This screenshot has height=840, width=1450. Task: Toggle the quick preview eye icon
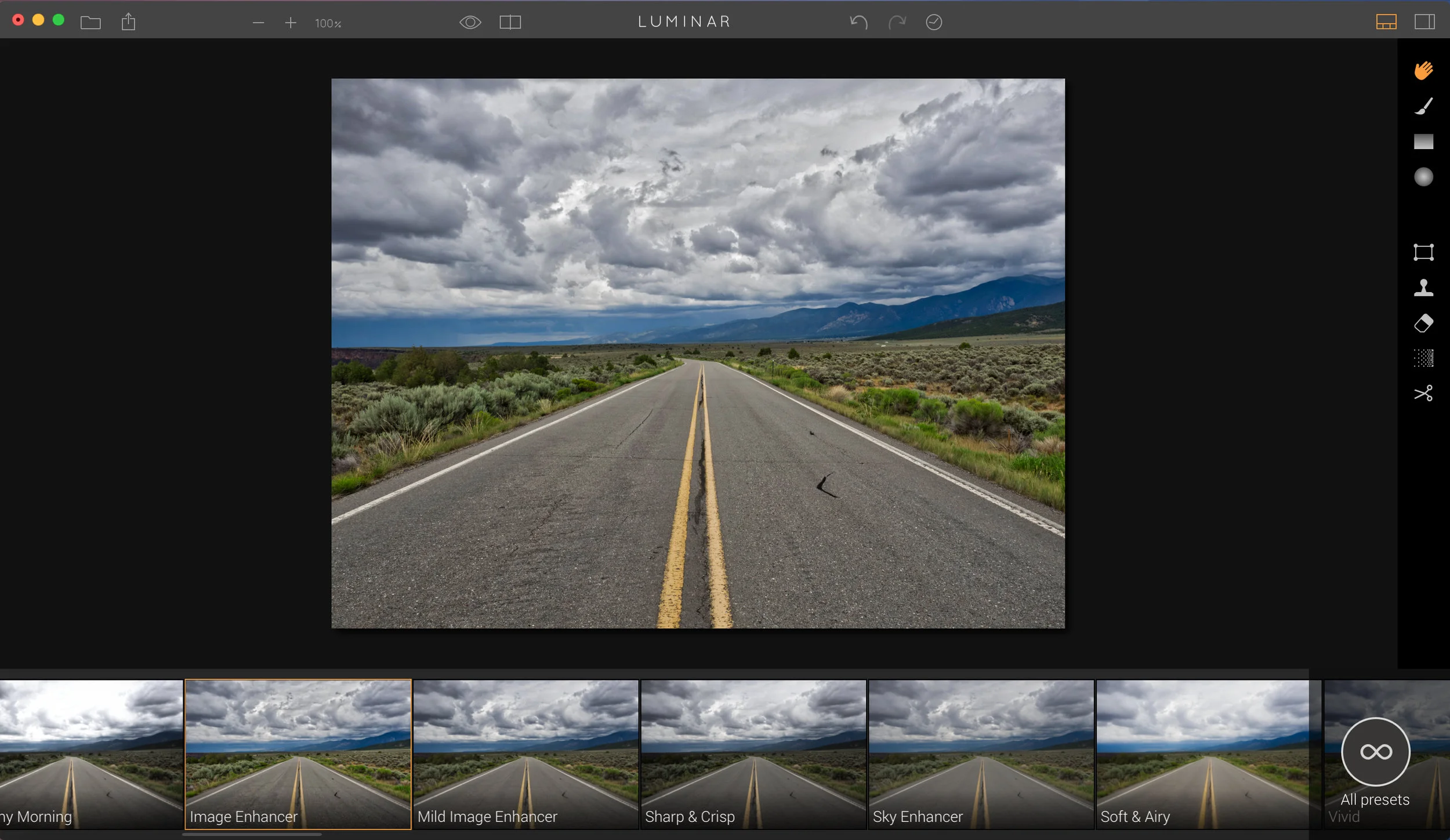tap(470, 23)
